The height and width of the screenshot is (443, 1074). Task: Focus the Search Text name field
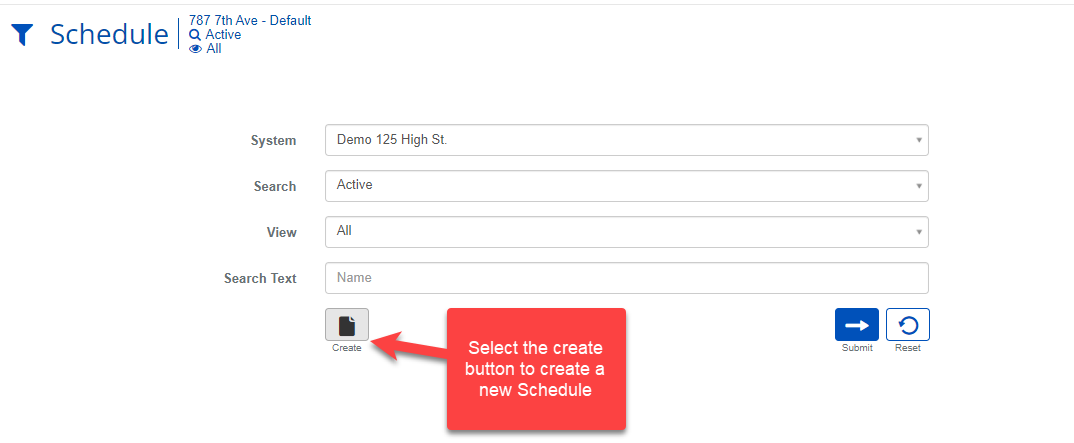click(x=626, y=277)
